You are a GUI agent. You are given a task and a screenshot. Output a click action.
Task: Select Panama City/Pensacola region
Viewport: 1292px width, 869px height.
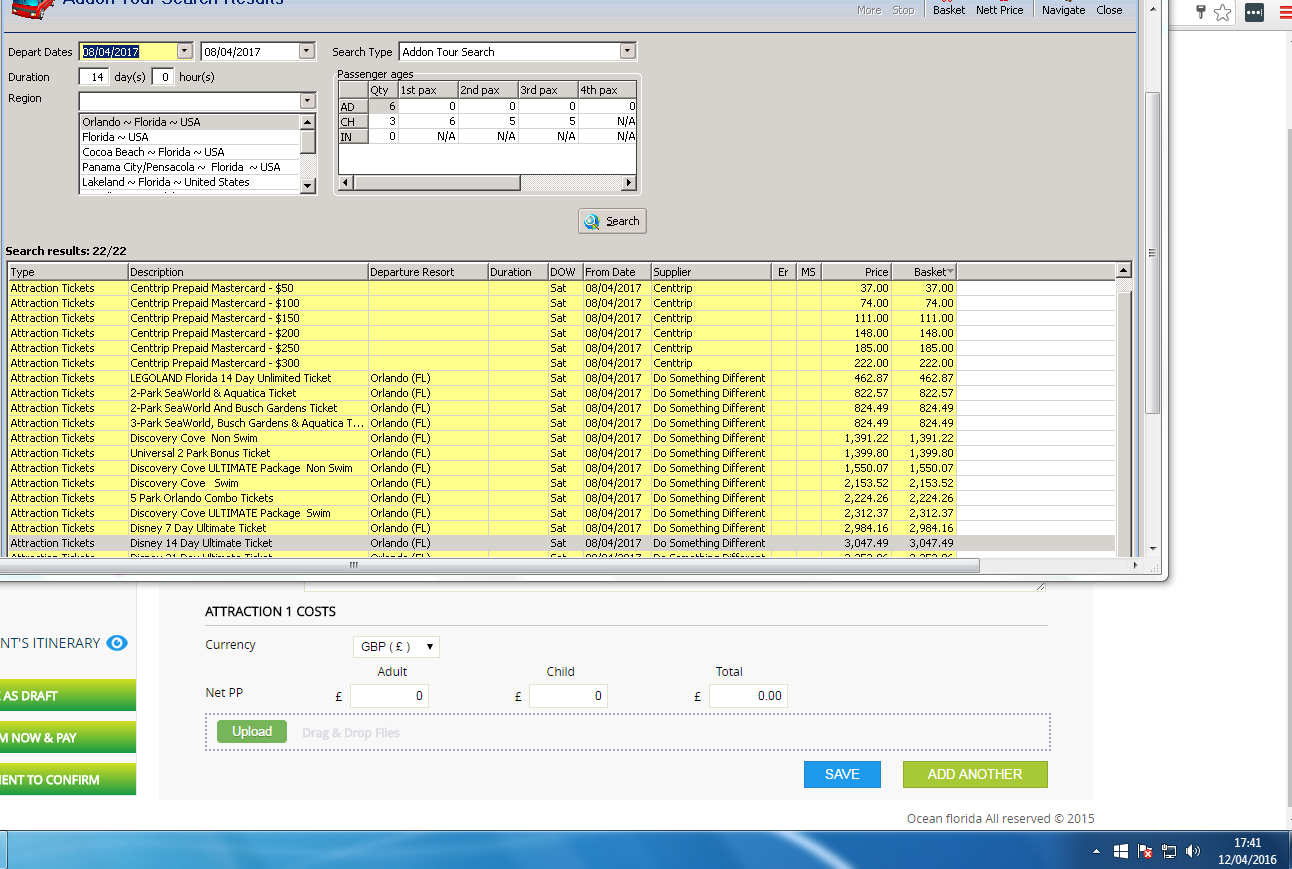[190, 167]
